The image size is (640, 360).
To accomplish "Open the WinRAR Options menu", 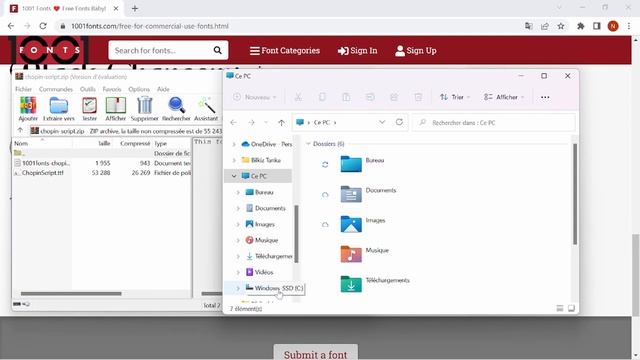I will tap(139, 89).
